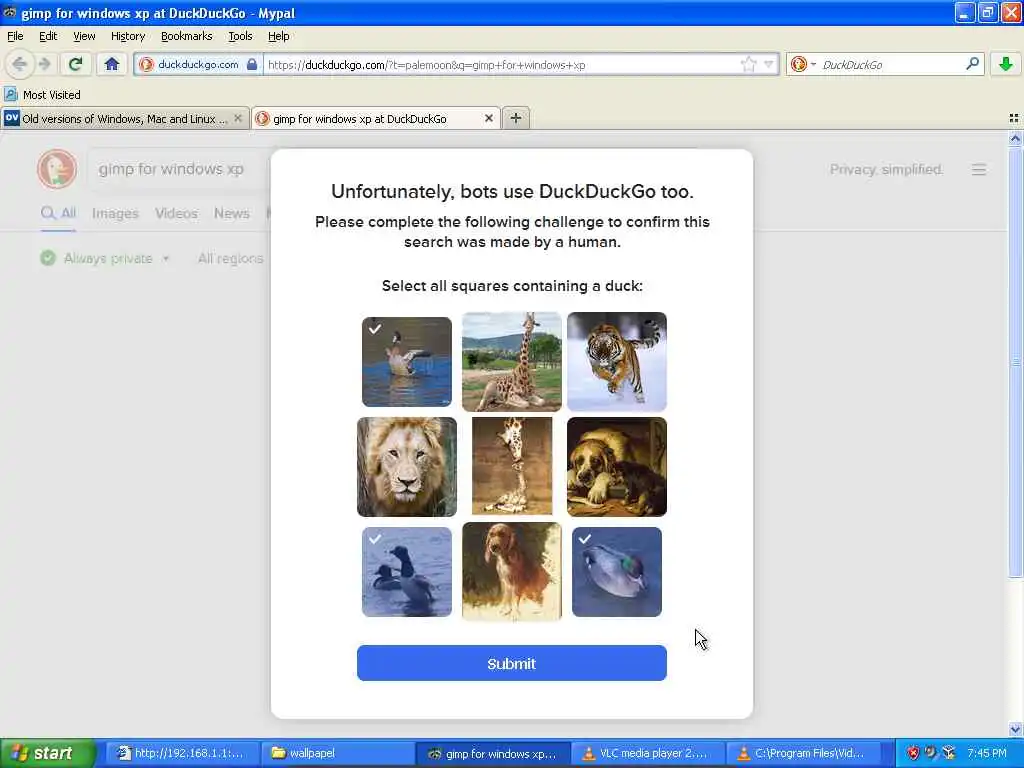Image resolution: width=1024 pixels, height=768 pixels.
Task: Switch to the Images results tab
Action: [115, 214]
